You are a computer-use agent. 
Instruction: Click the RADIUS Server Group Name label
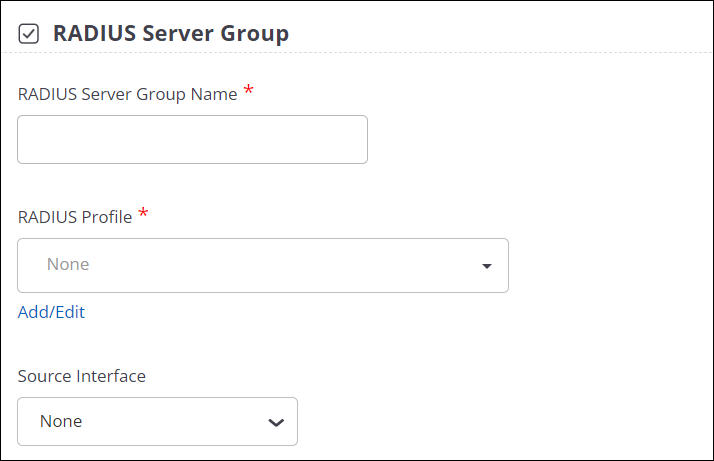pos(128,94)
